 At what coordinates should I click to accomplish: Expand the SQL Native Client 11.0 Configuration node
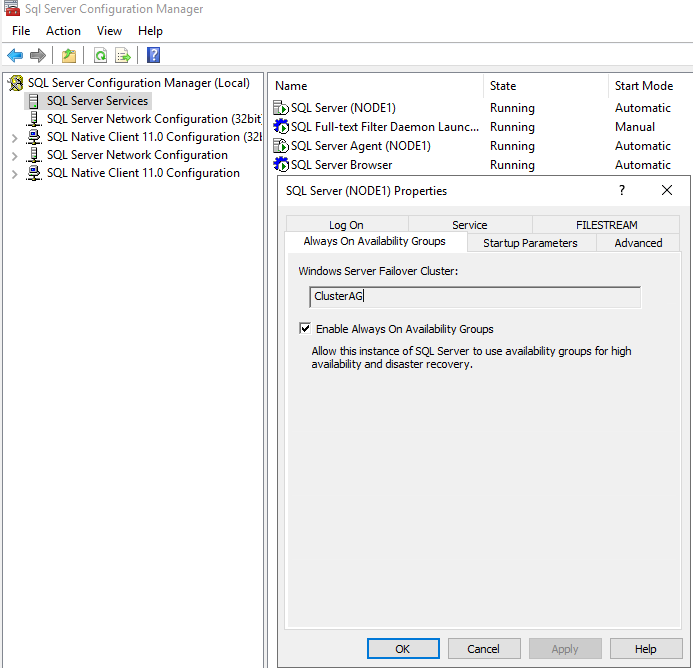[x=15, y=174]
